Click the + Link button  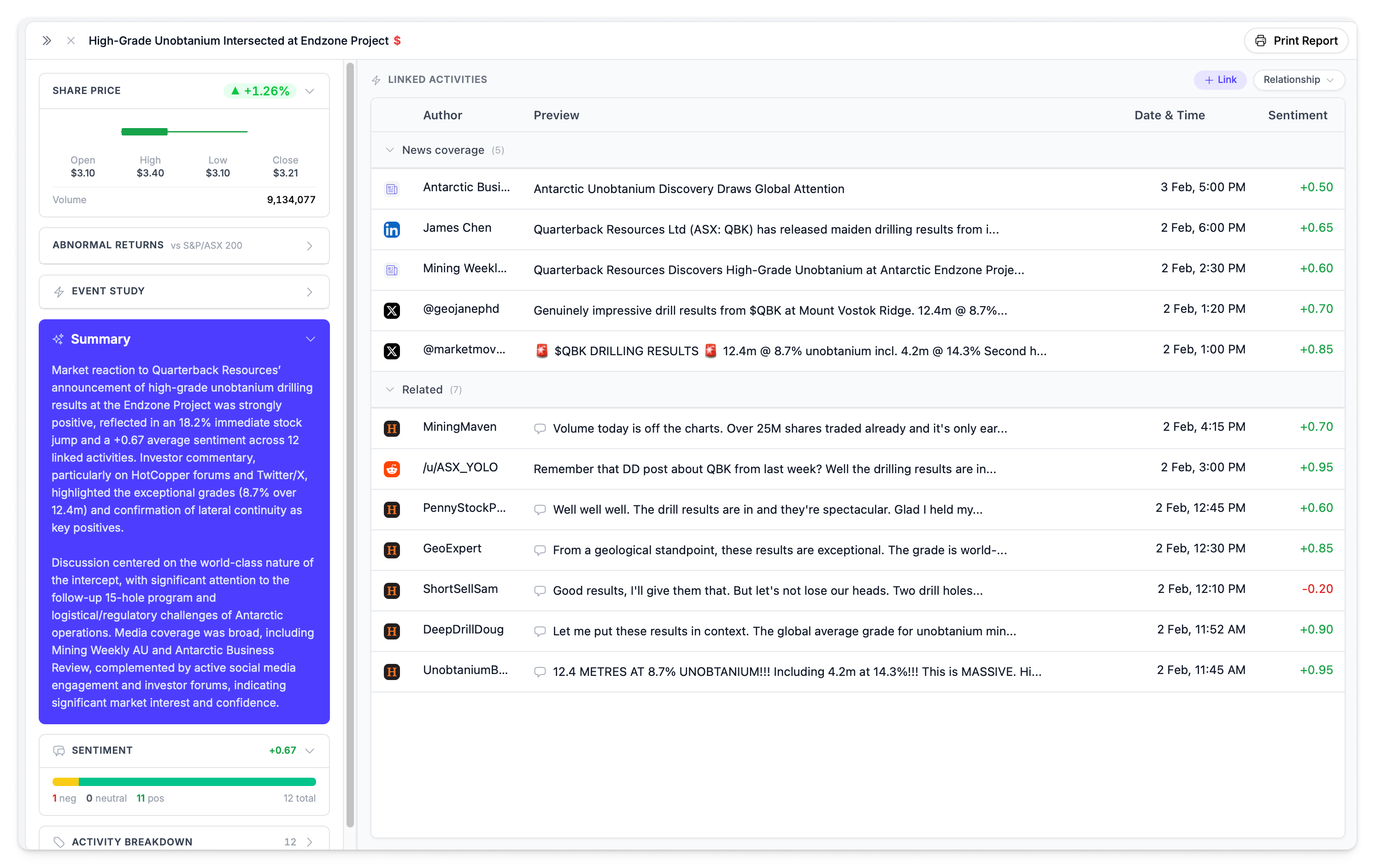pyautogui.click(x=1220, y=80)
